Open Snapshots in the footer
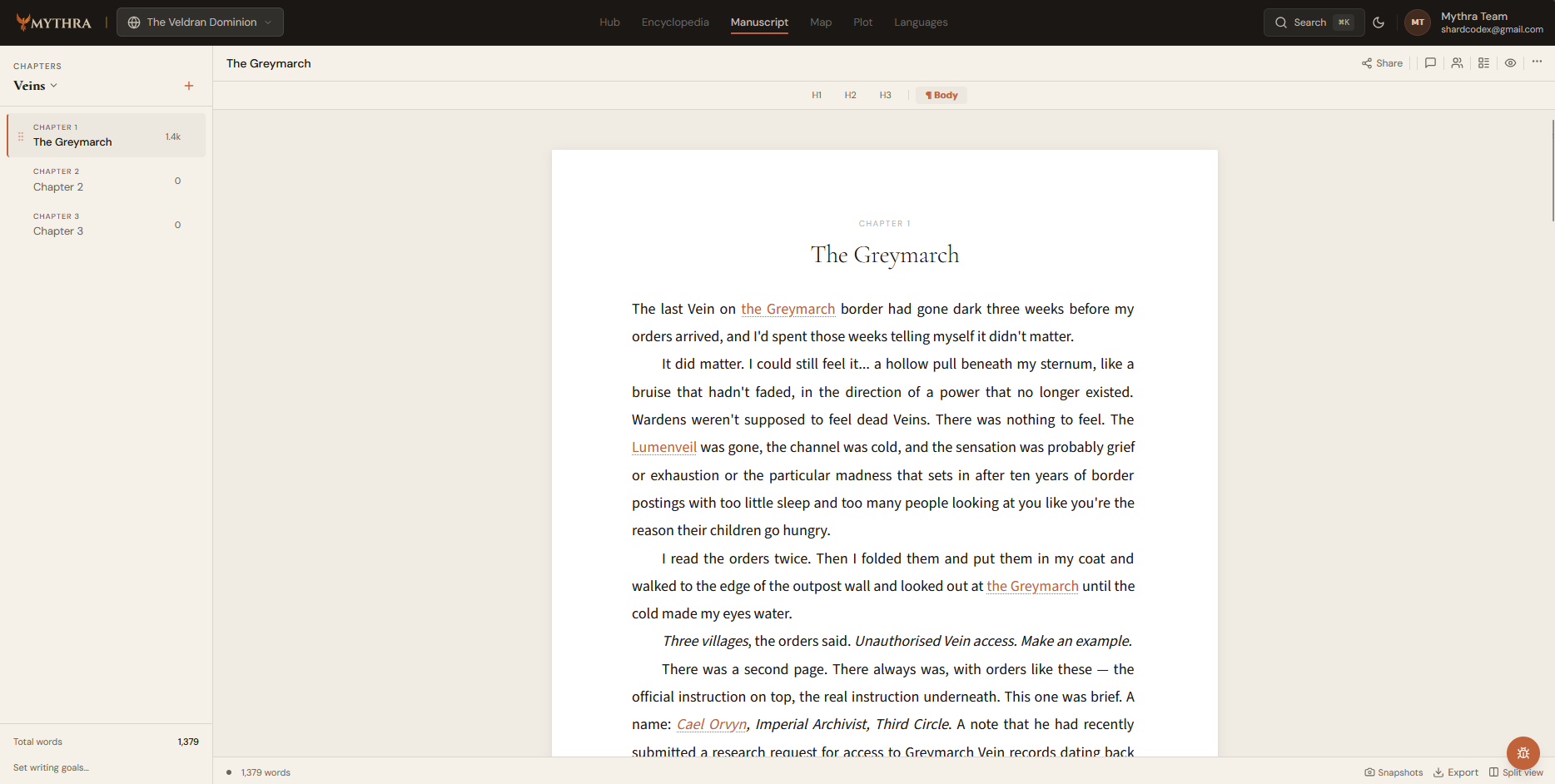The width and height of the screenshot is (1555, 784). (1394, 772)
